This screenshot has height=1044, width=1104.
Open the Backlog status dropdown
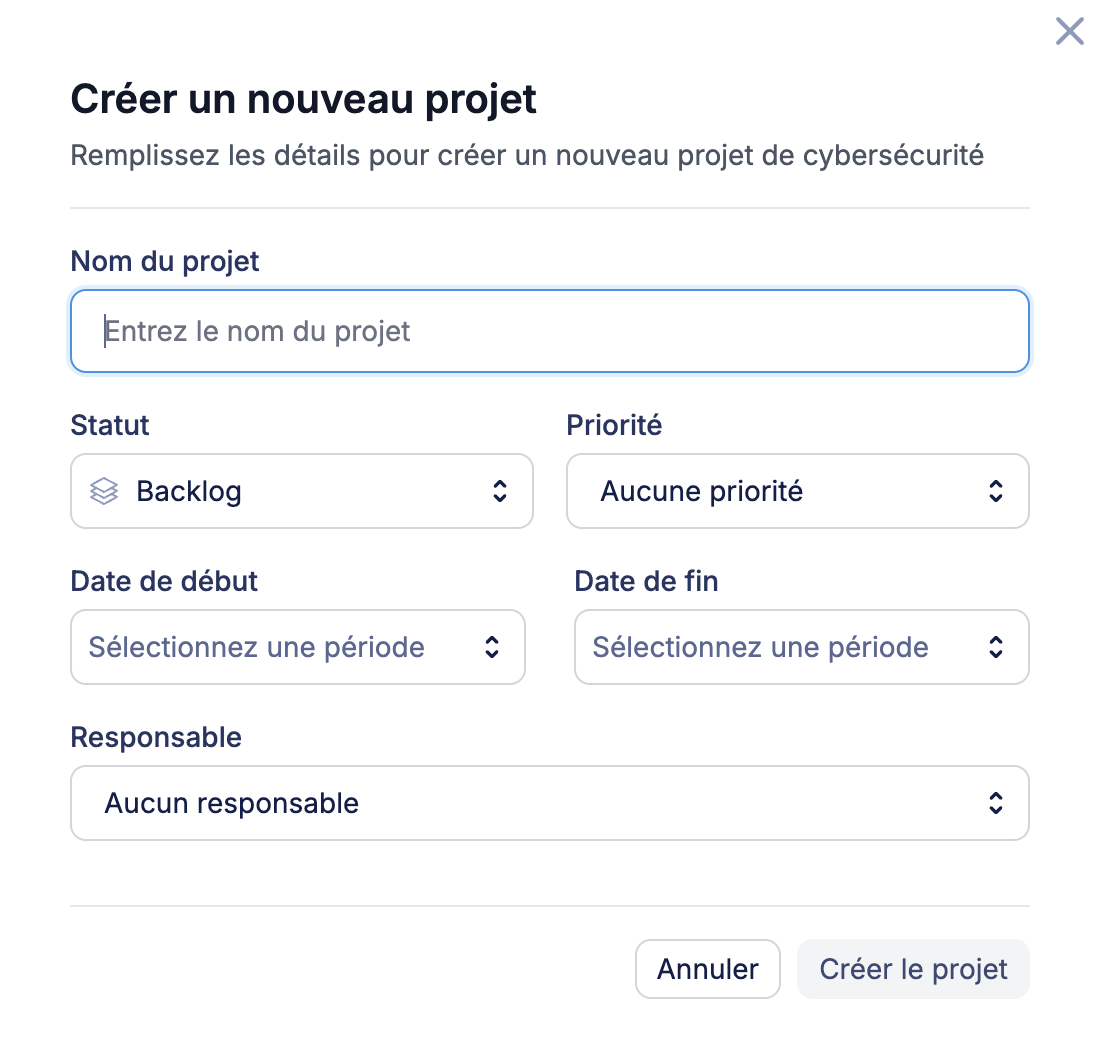click(301, 491)
